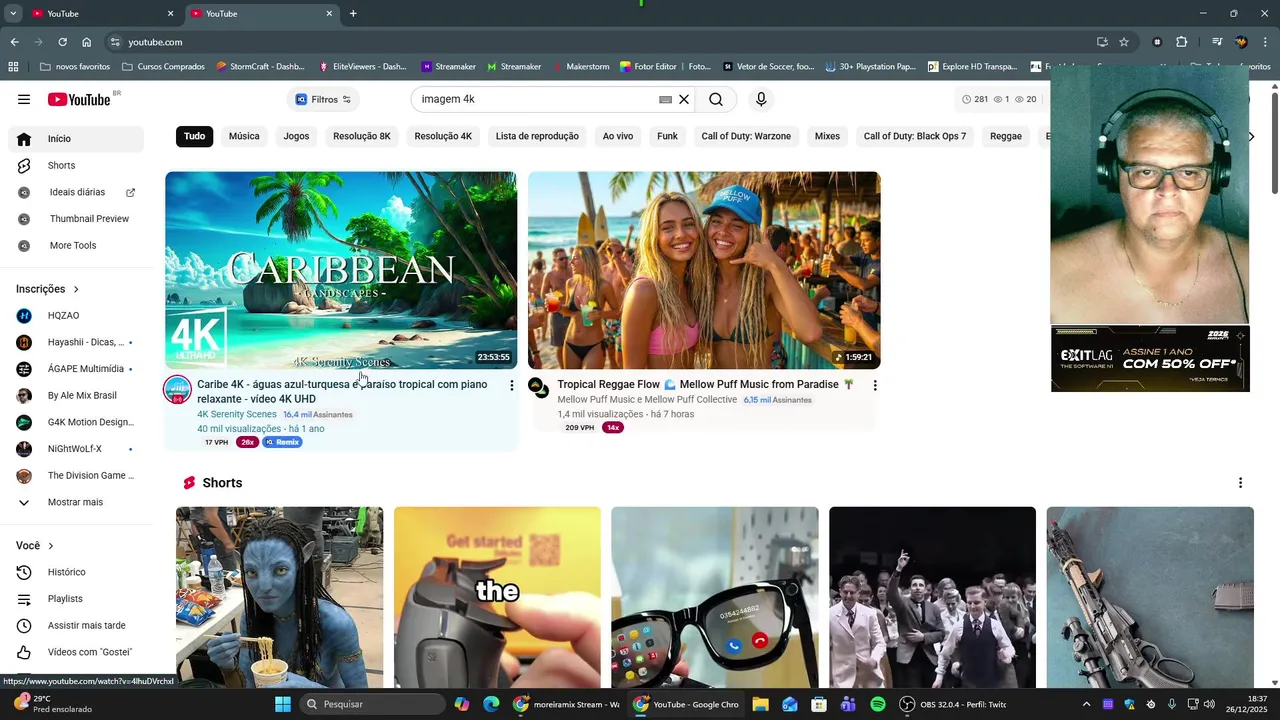The height and width of the screenshot is (720, 1280).
Task: Select the Funk chip
Action: [x=667, y=136]
